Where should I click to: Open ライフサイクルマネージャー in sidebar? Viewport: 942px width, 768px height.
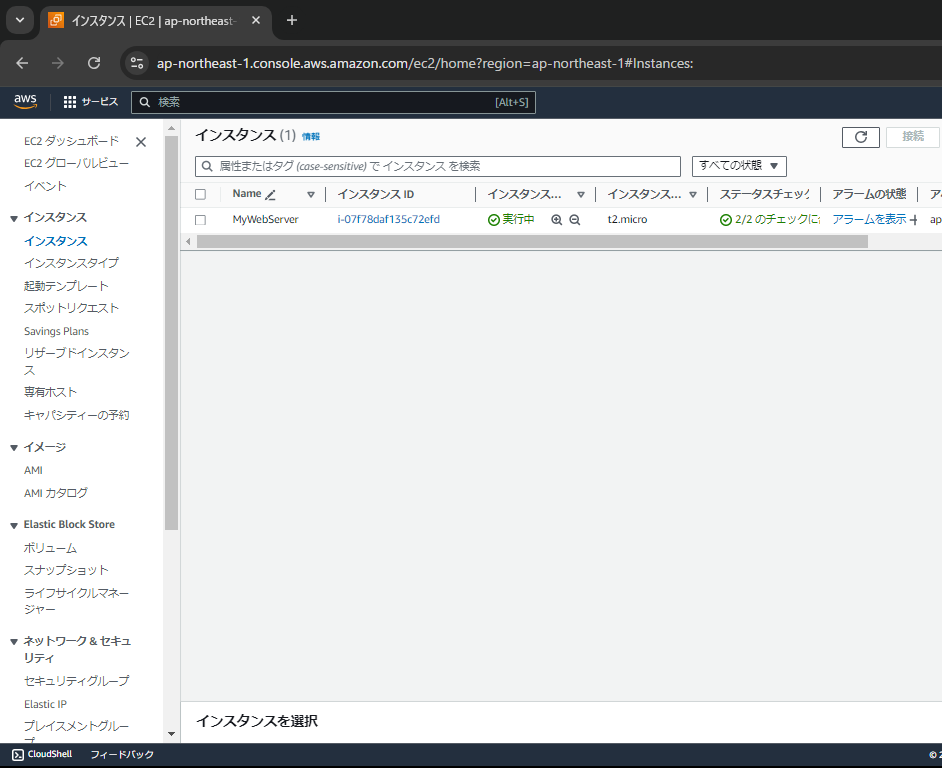(76, 601)
